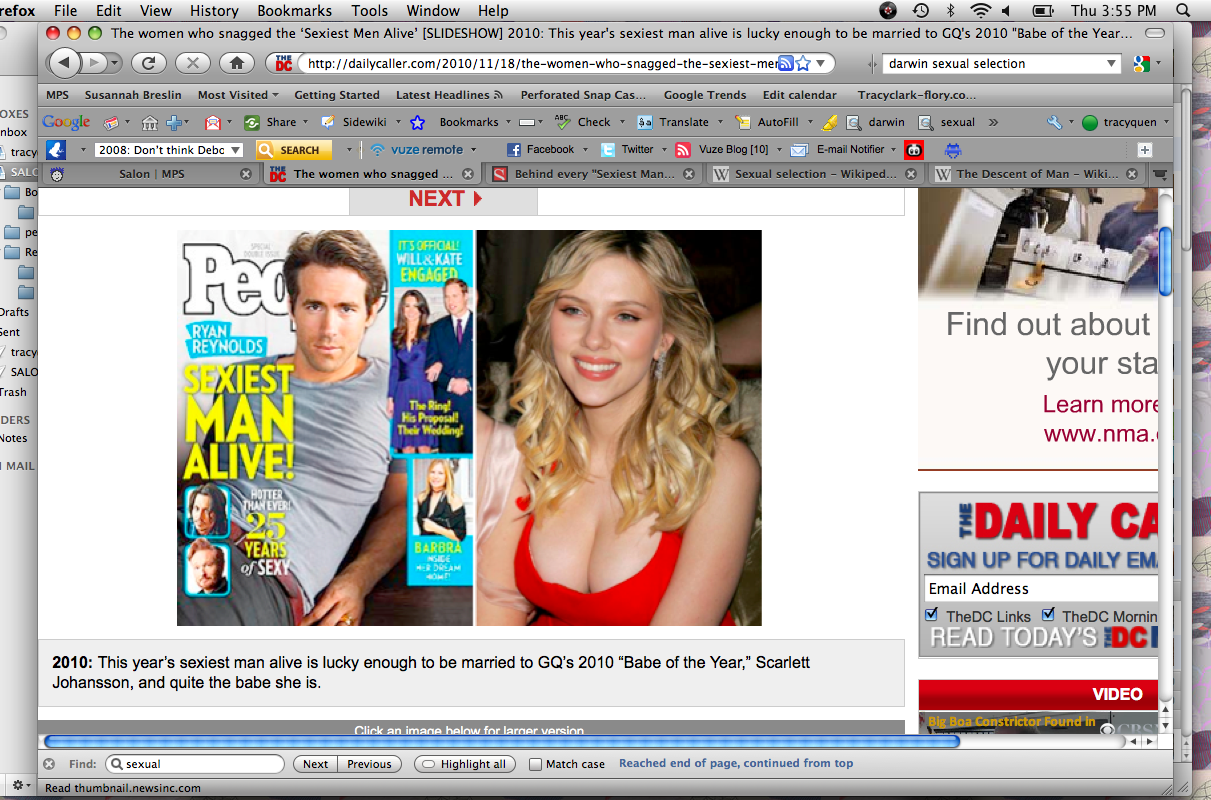Image resolution: width=1211 pixels, height=800 pixels.
Task: Click the Find bar Next button
Action: coord(315,764)
